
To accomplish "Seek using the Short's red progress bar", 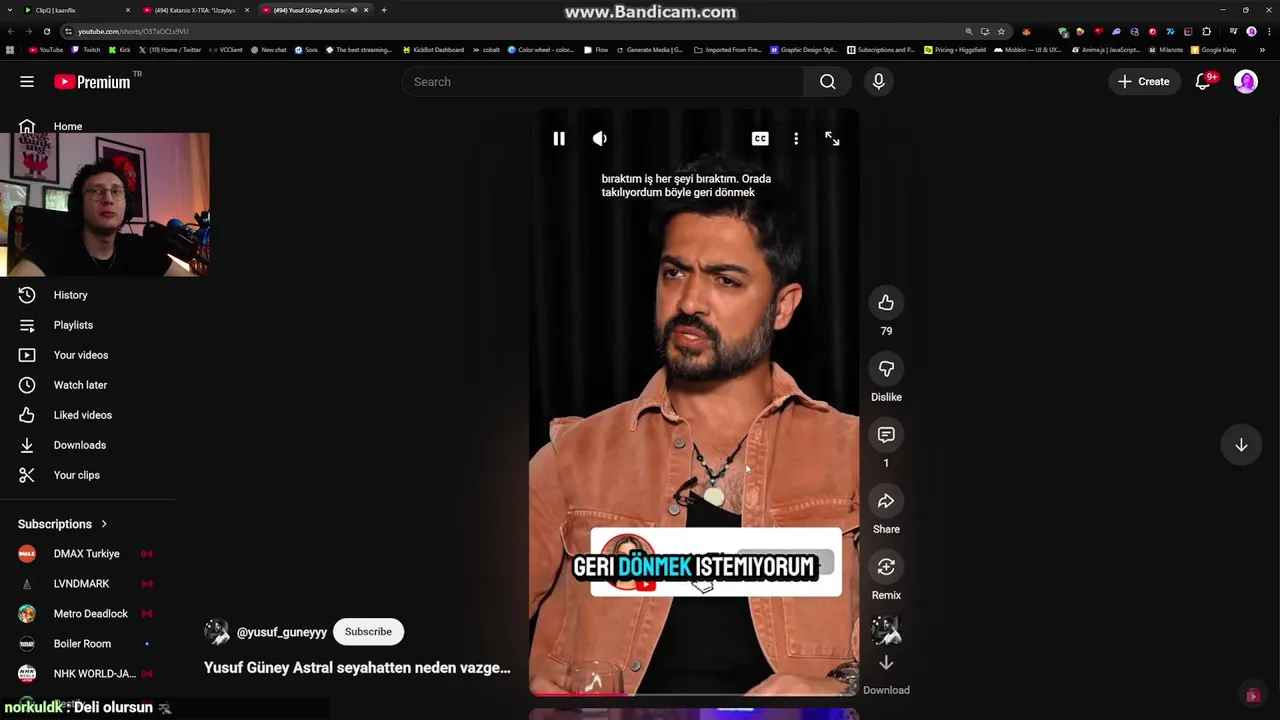I will [694, 693].
